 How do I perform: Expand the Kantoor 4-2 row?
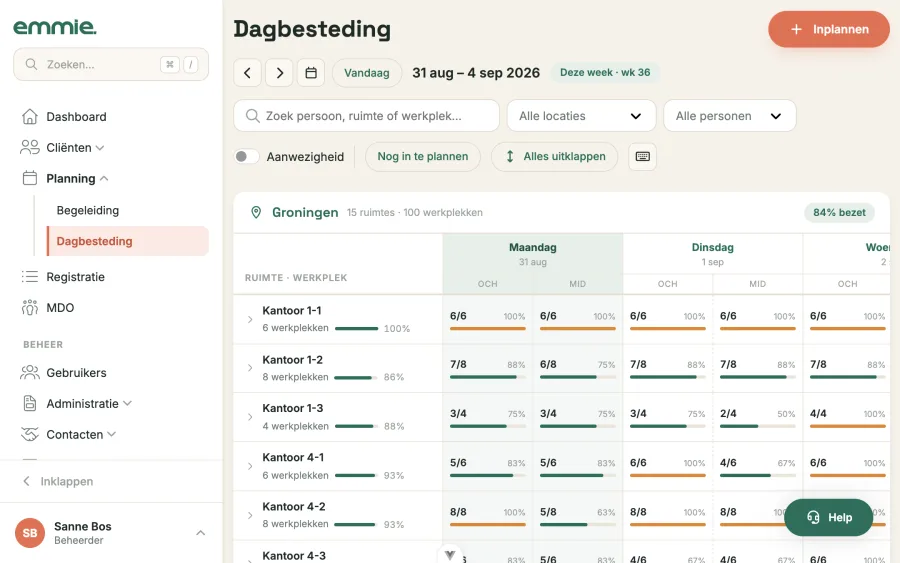tap(250, 515)
